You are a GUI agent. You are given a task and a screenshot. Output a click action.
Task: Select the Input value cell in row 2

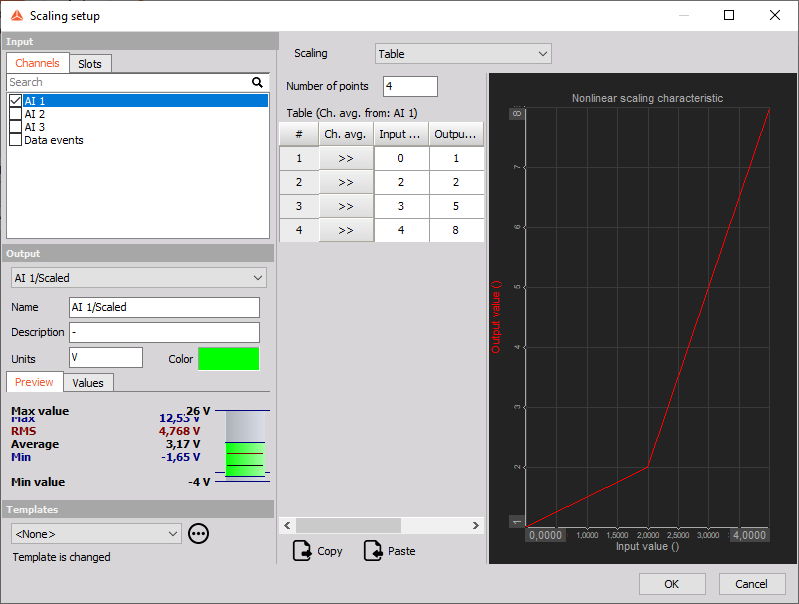pyautogui.click(x=402, y=182)
